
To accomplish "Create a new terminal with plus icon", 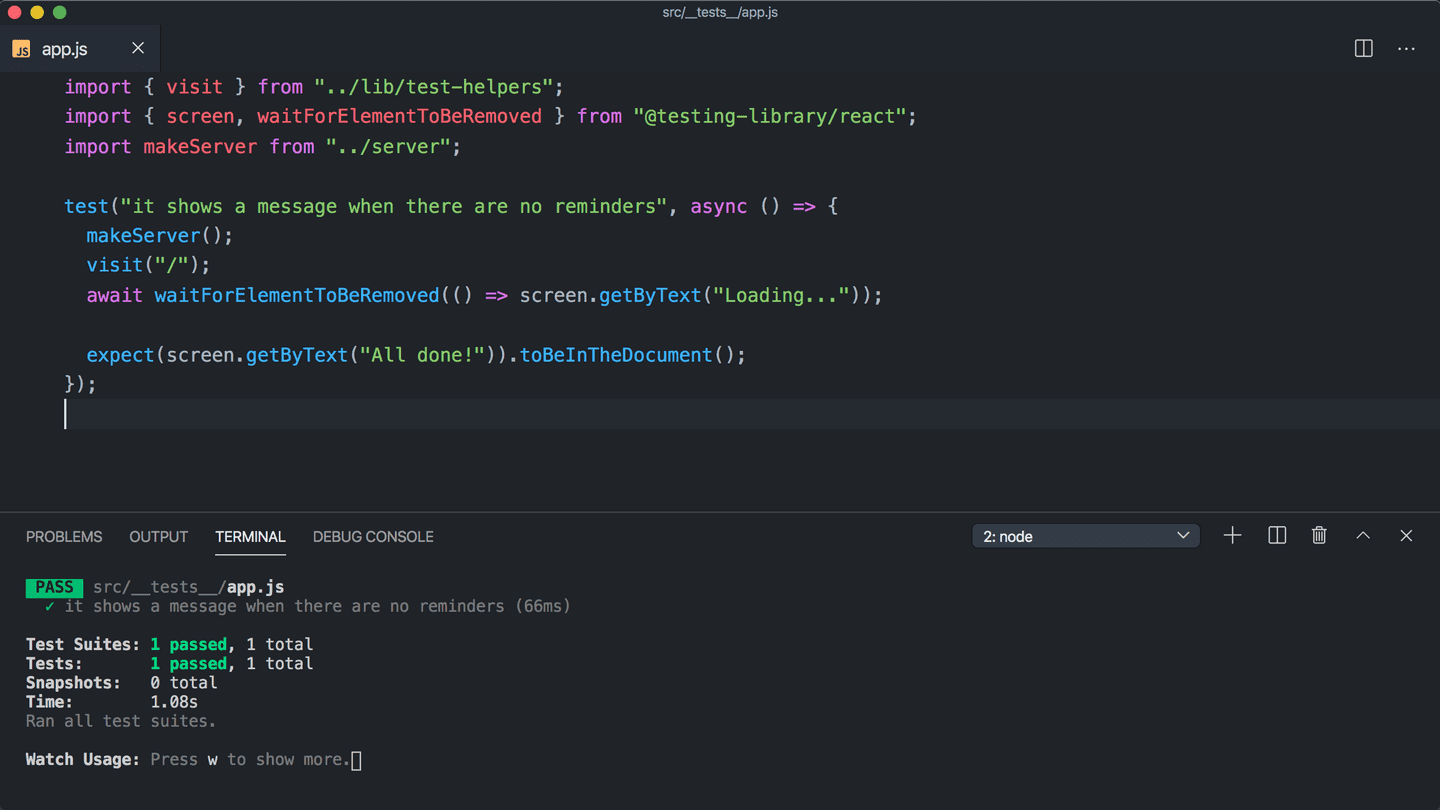I will coord(1232,536).
